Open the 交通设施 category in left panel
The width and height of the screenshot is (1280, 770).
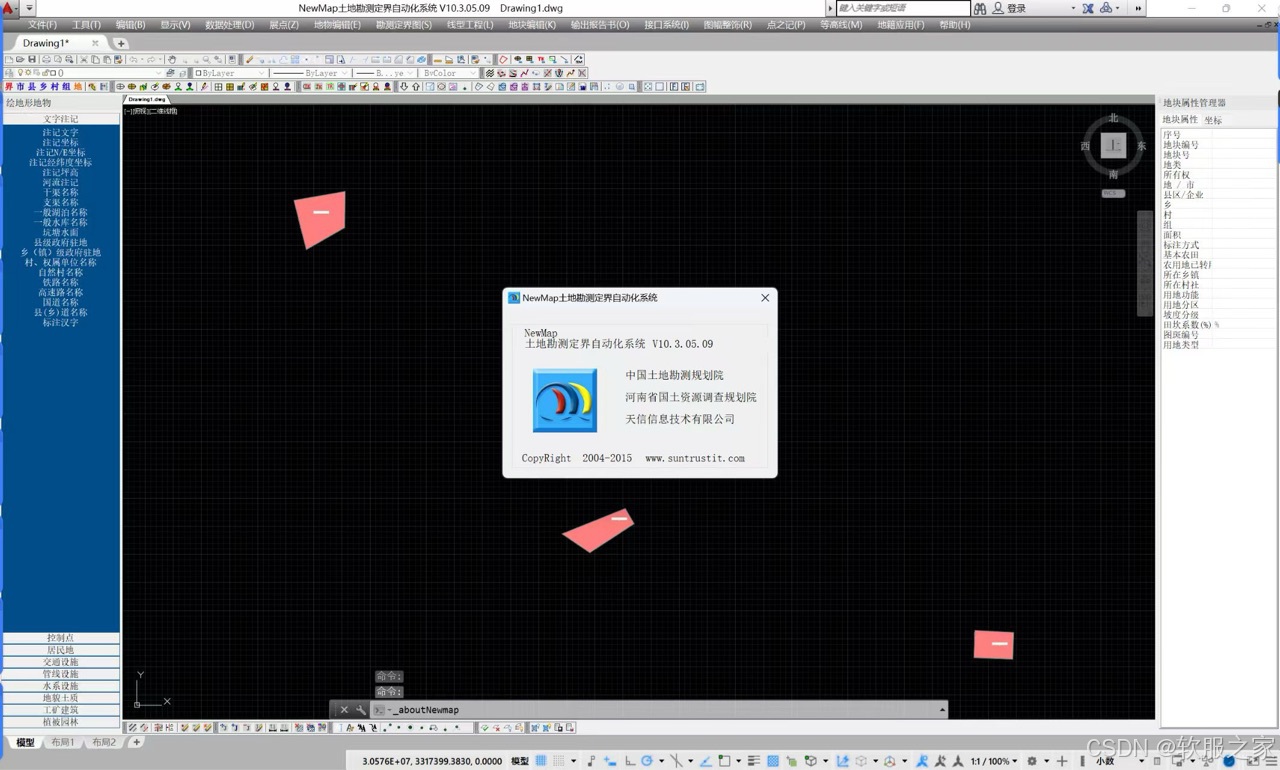tap(60, 662)
